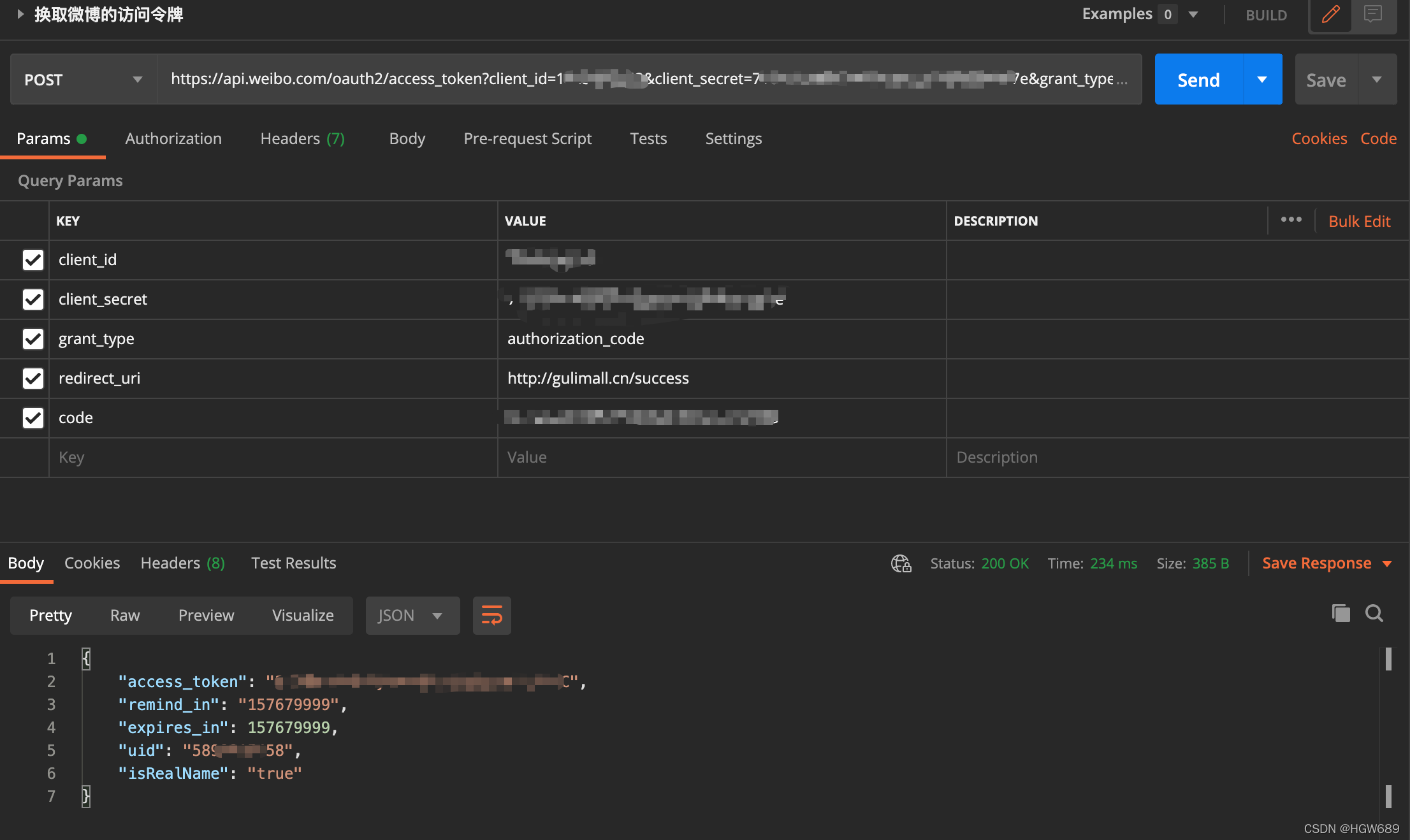Open the Pre-request Script tab
The width and height of the screenshot is (1410, 840).
coord(527,138)
